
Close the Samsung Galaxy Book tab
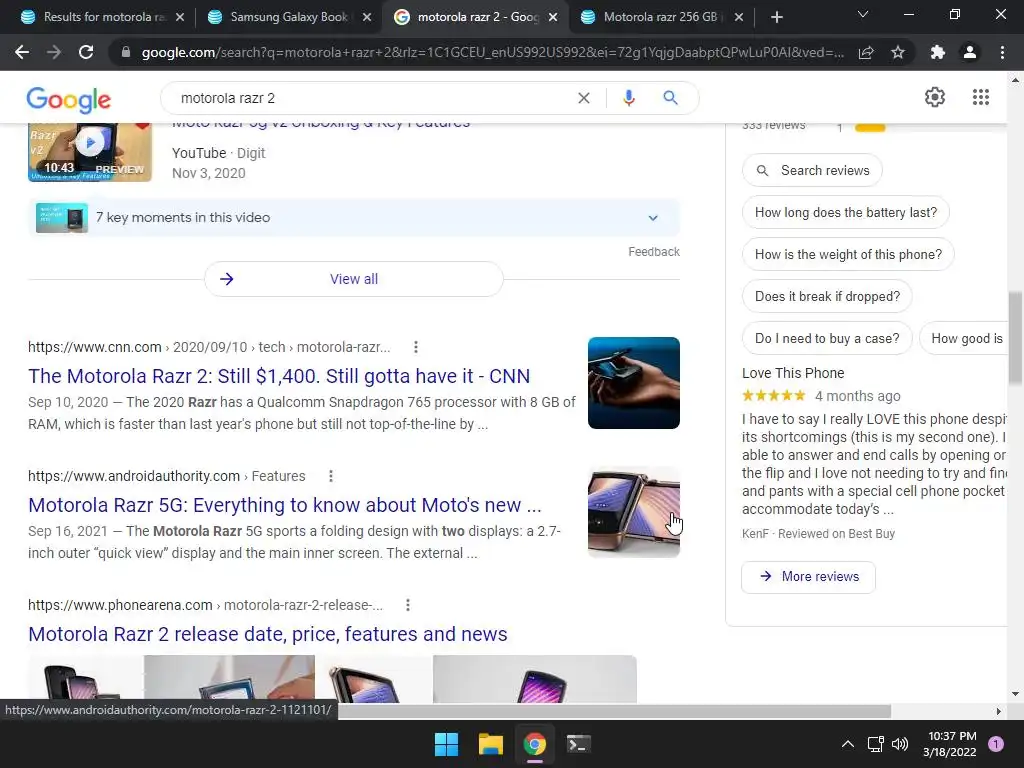click(x=367, y=17)
